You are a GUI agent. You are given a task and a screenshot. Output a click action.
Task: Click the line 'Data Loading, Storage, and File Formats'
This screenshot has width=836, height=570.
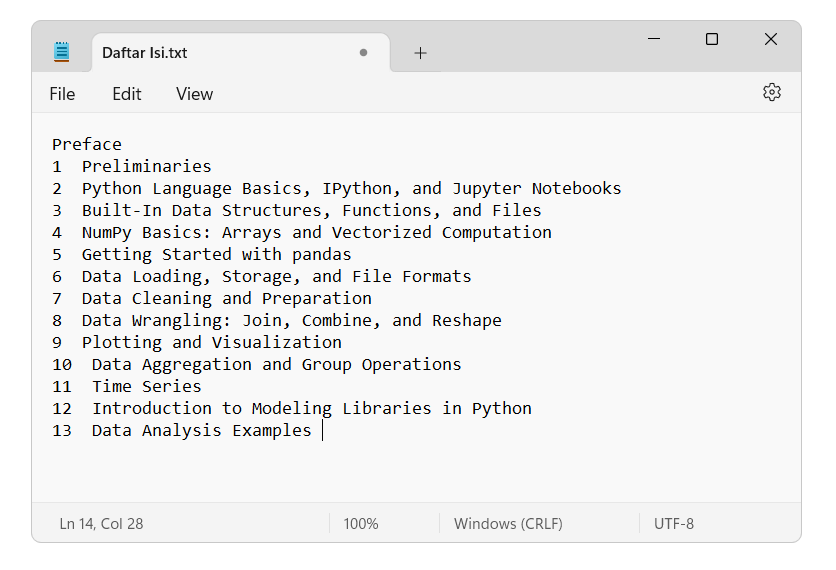pos(277,277)
